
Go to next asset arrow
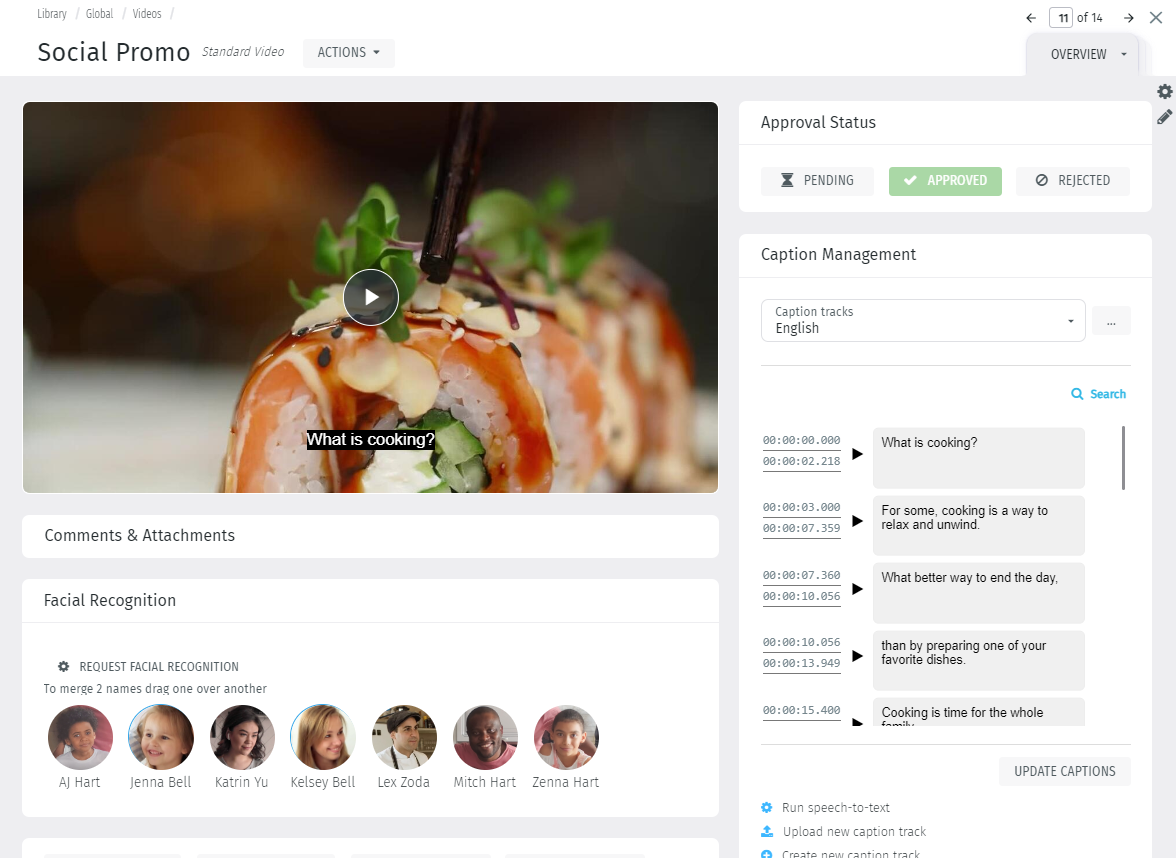click(x=1128, y=18)
